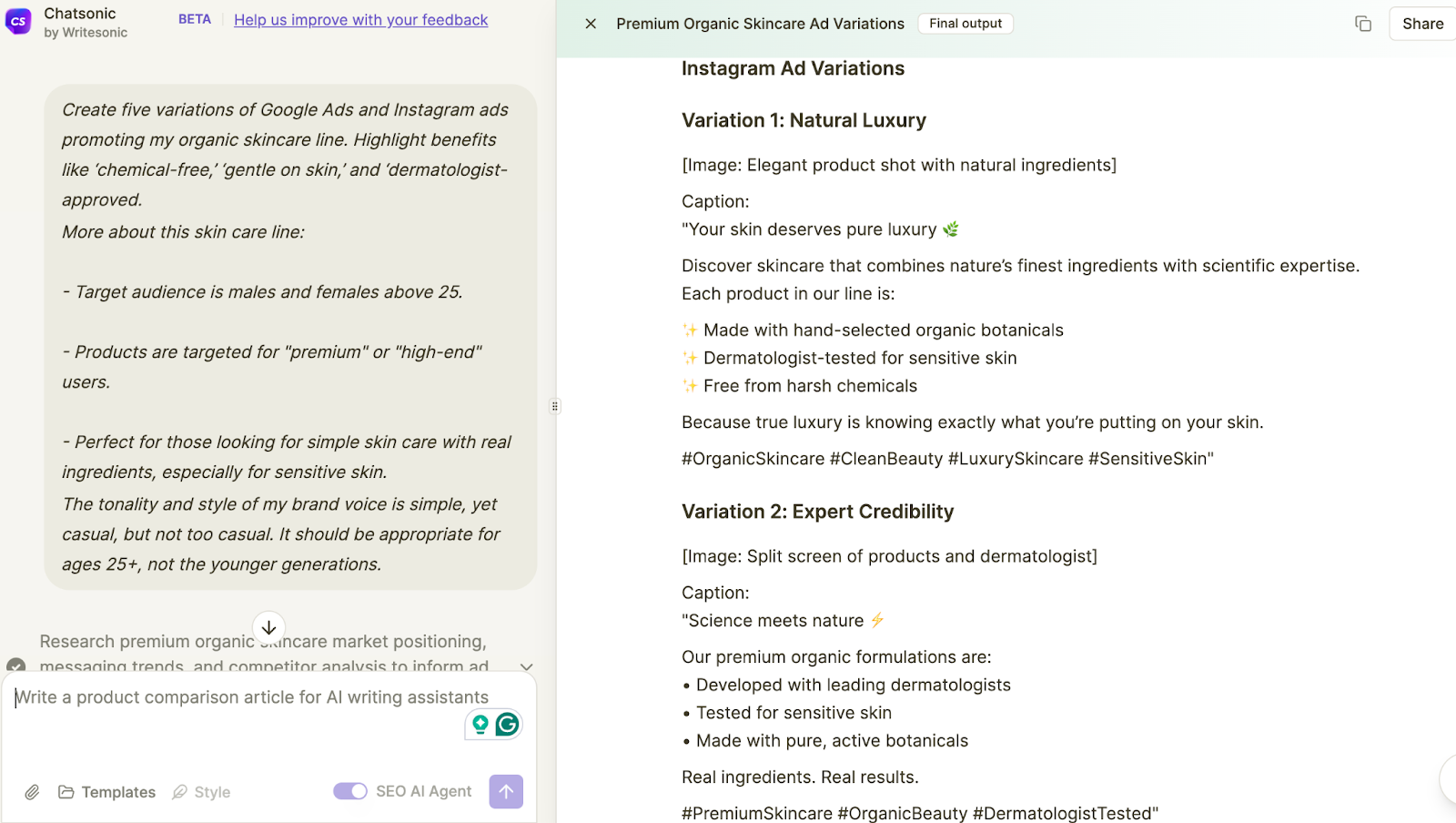Image resolution: width=1456 pixels, height=823 pixels.
Task: Click 'Your skin deserves pure luxury' caption
Action: 820,229
